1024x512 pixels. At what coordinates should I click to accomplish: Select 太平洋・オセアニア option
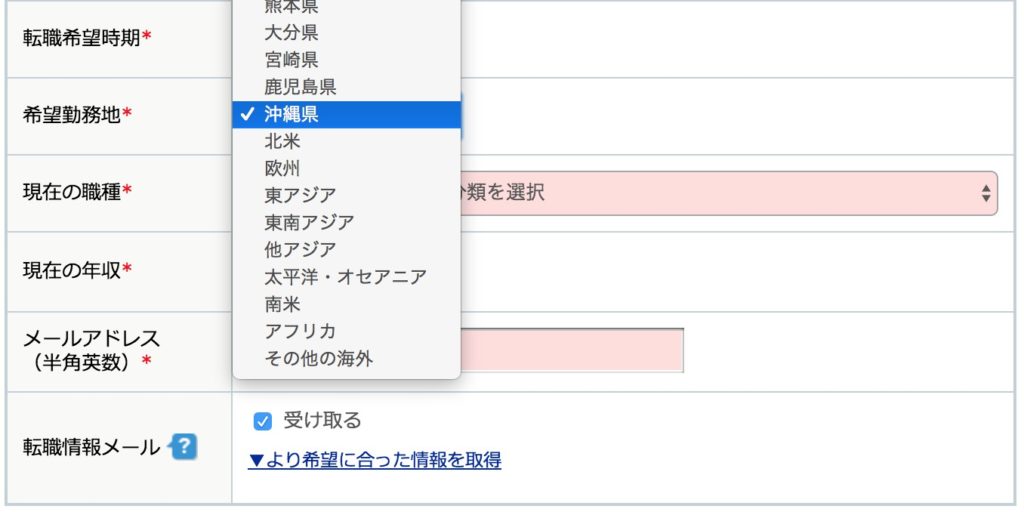click(x=347, y=278)
